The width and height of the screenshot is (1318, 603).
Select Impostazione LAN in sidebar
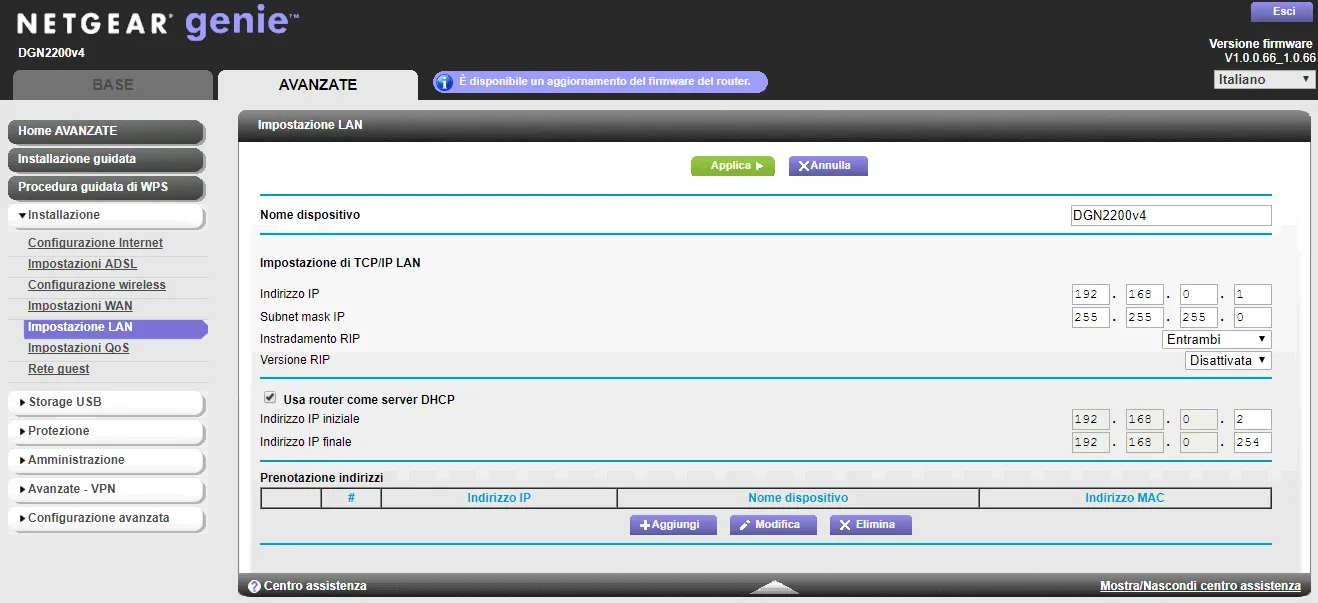click(115, 327)
